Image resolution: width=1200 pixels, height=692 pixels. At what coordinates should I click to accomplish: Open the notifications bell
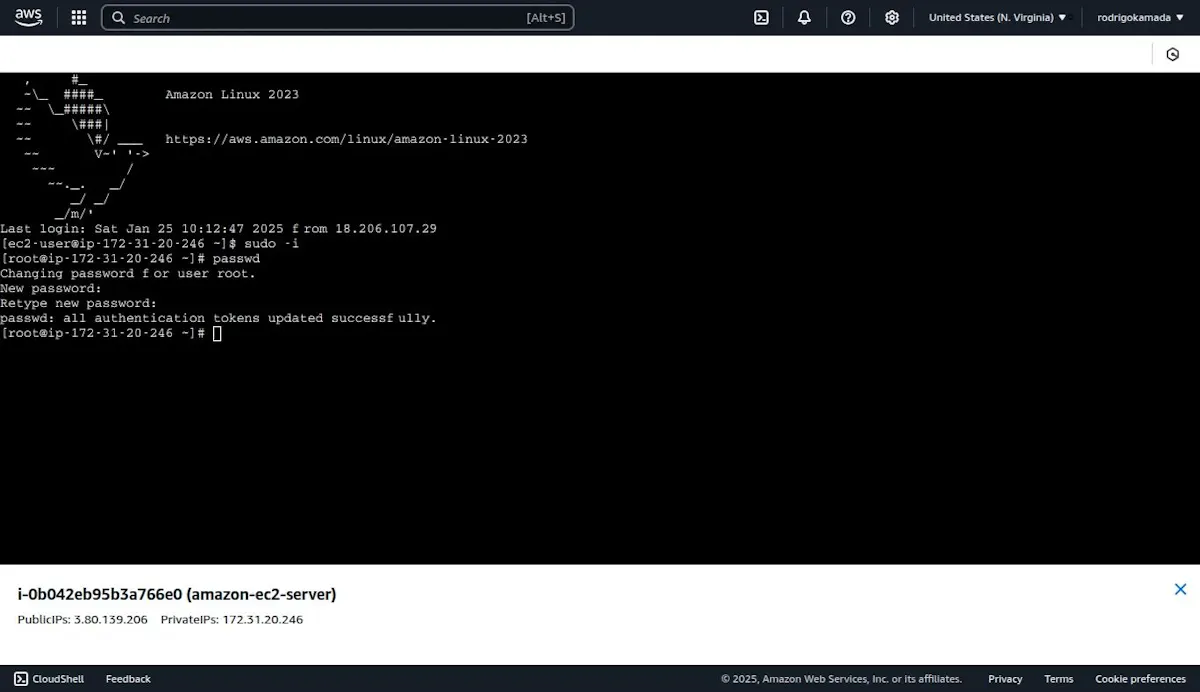tap(804, 18)
